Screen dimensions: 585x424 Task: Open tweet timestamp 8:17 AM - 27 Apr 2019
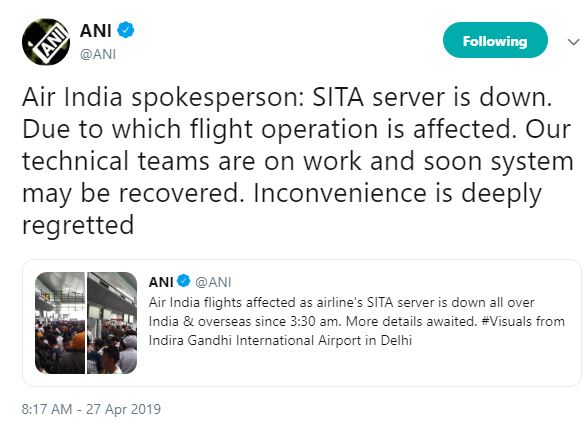click(91, 409)
